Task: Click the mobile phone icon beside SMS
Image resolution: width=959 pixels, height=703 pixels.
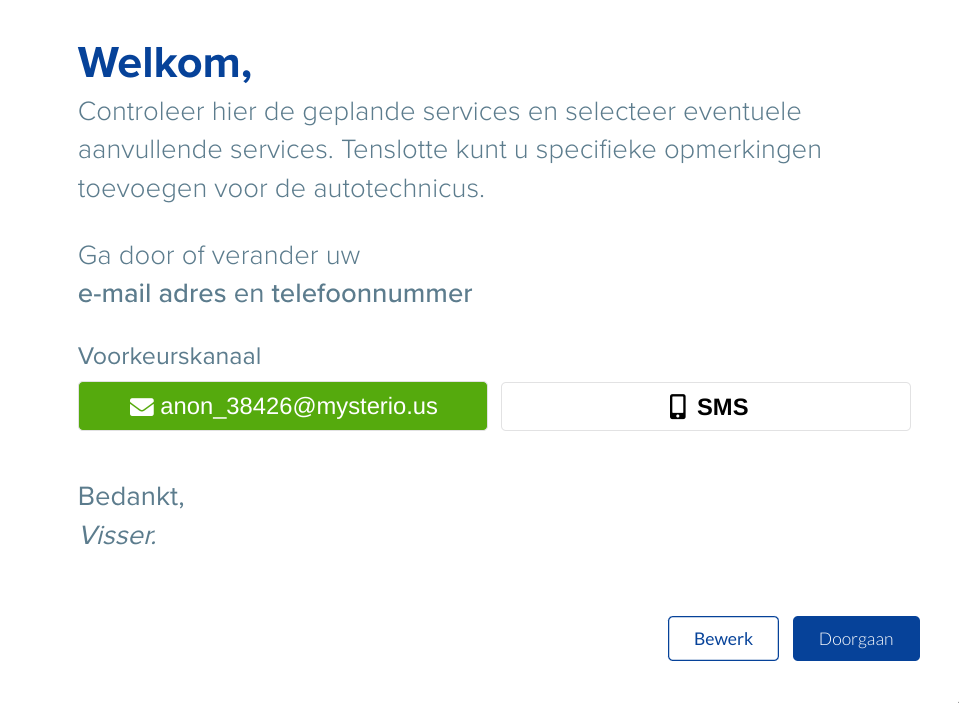Action: click(x=678, y=407)
